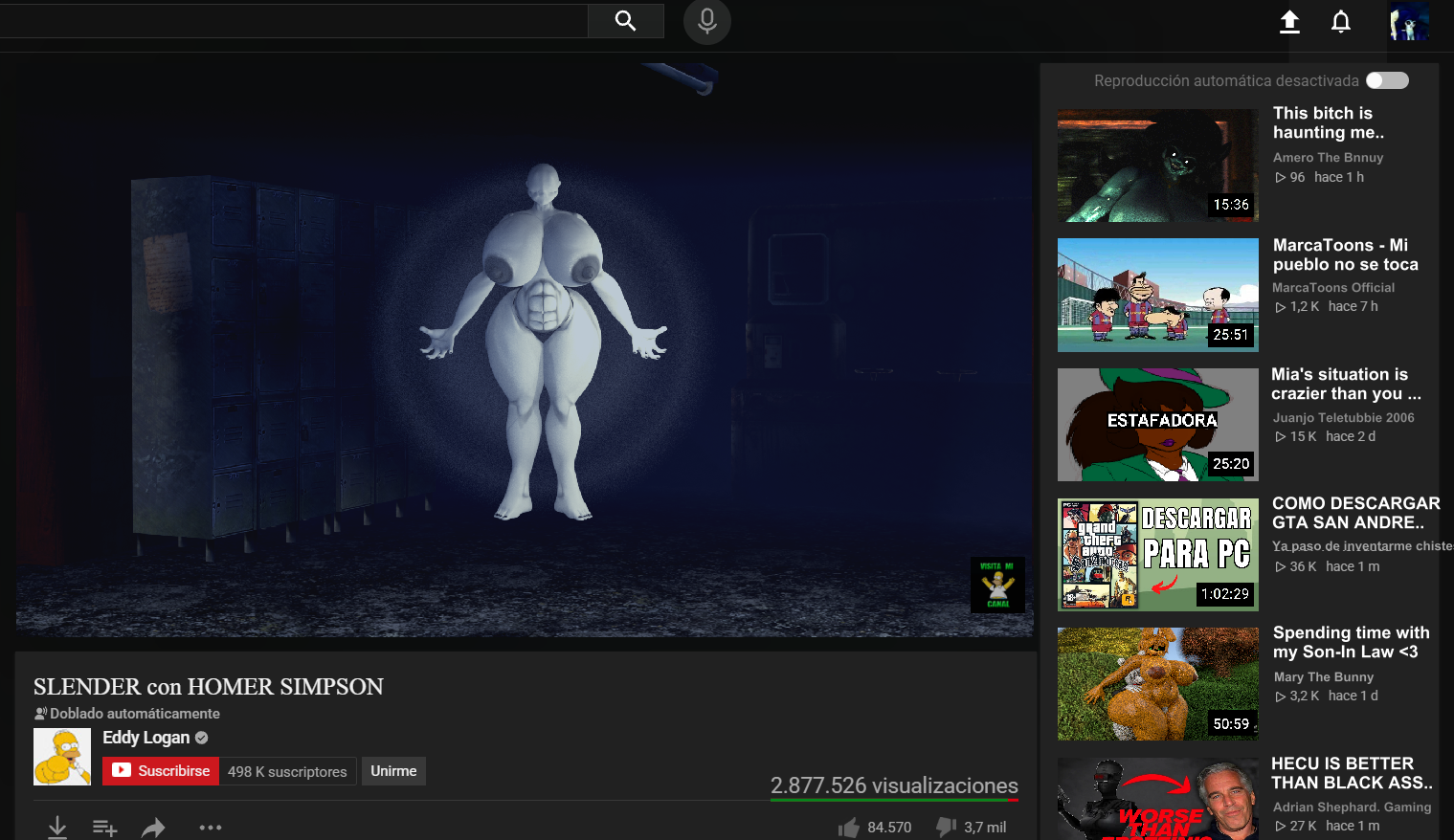Subscribe with the red Suscribirse button
The image size is (1454, 840).
tap(161, 771)
